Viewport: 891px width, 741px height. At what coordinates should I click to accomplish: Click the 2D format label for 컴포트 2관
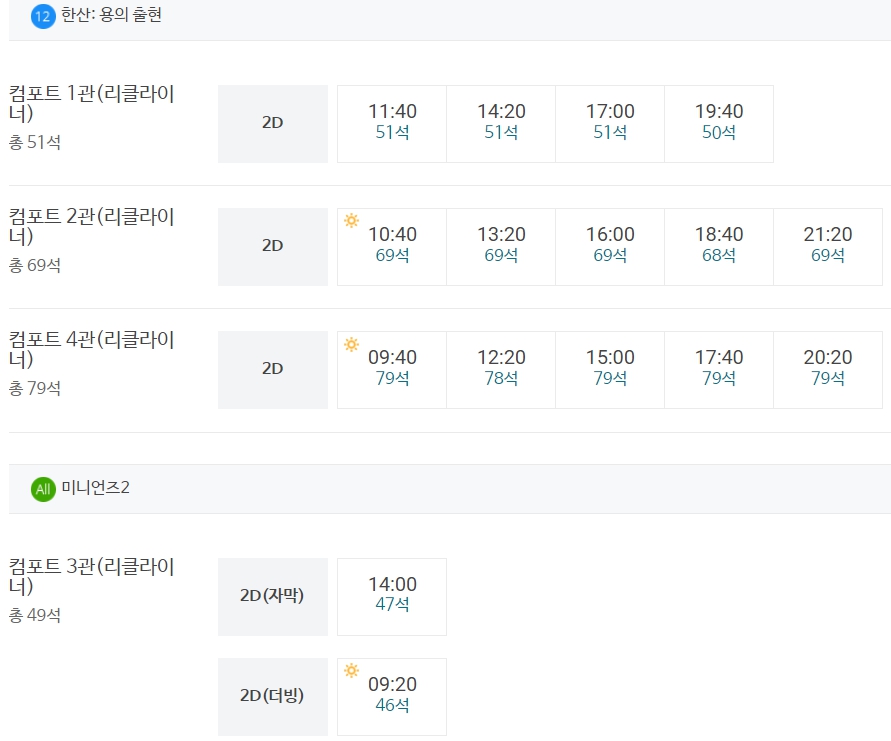coord(272,246)
